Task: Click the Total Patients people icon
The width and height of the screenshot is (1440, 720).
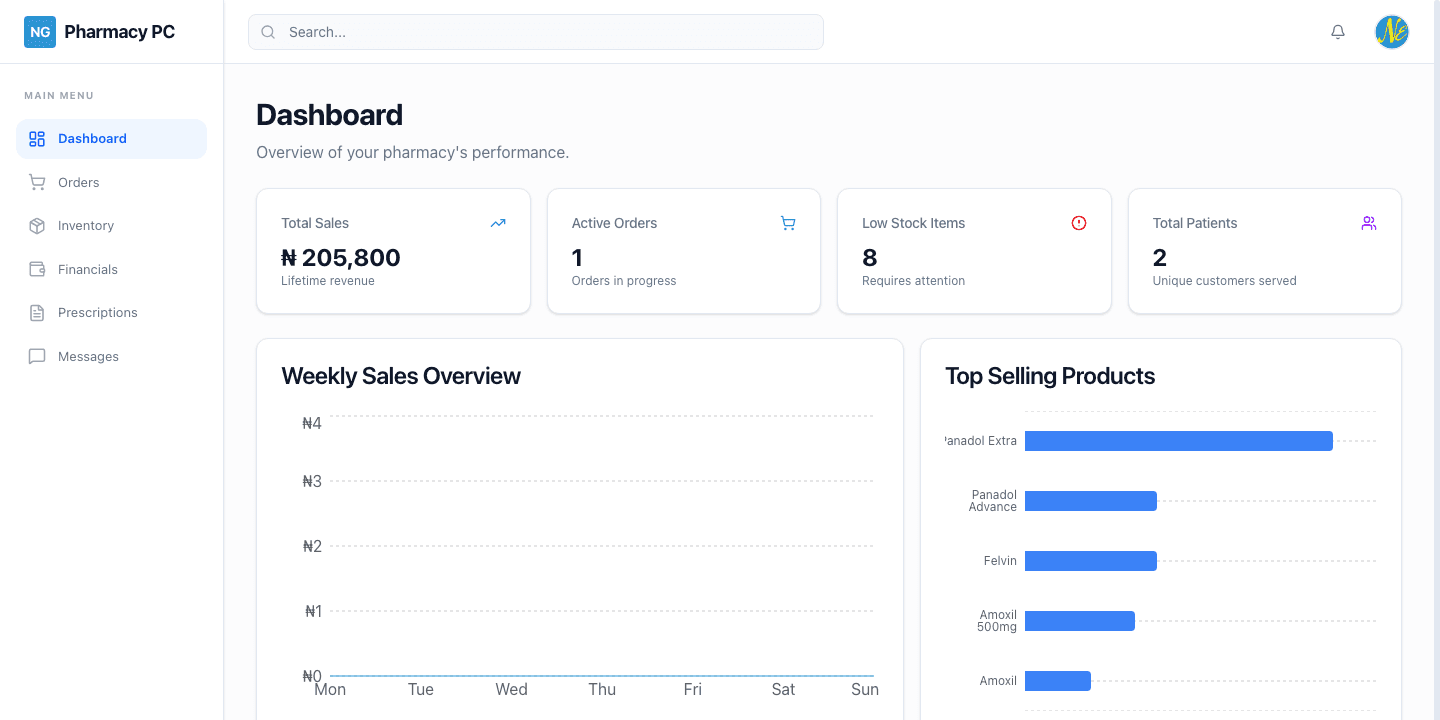Action: [x=1369, y=223]
